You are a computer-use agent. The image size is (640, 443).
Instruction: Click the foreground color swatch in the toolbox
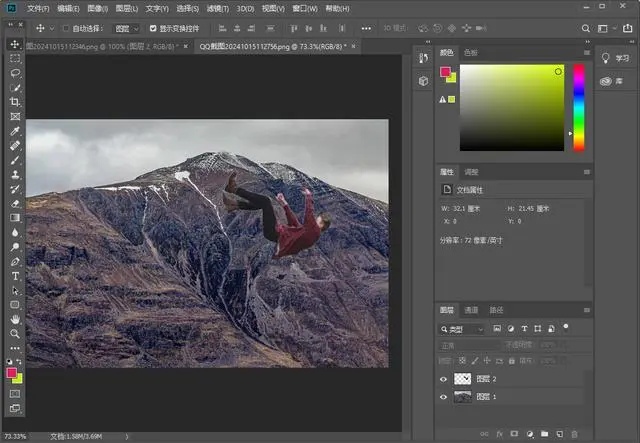click(13, 372)
